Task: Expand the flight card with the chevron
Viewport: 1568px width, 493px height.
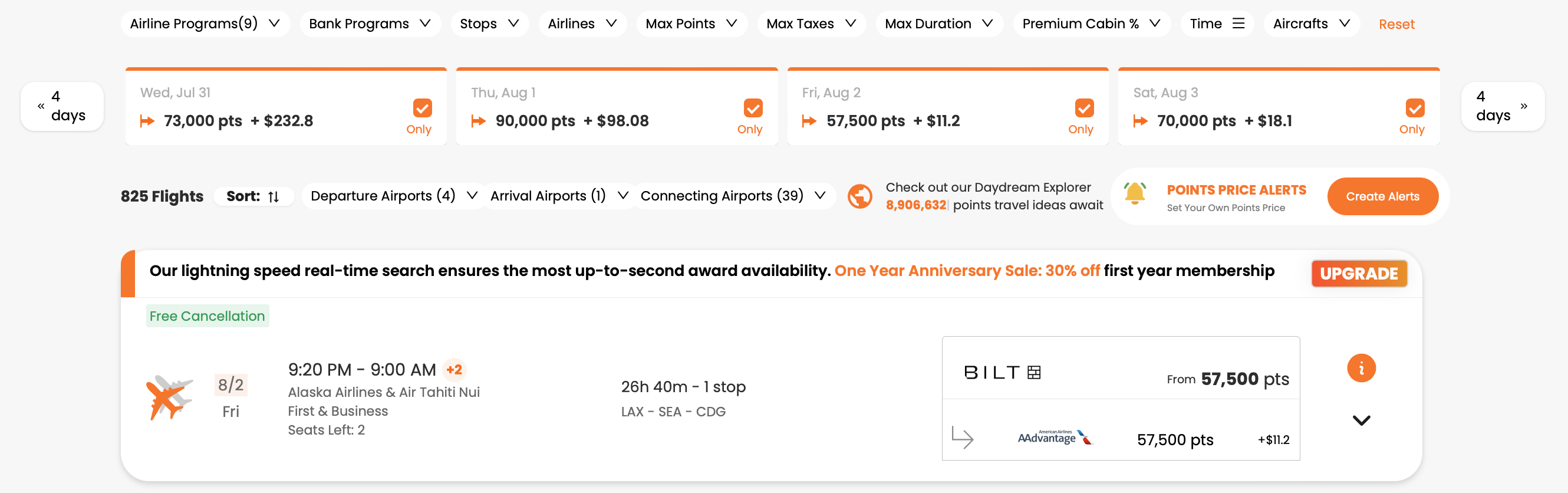Action: [1362, 420]
